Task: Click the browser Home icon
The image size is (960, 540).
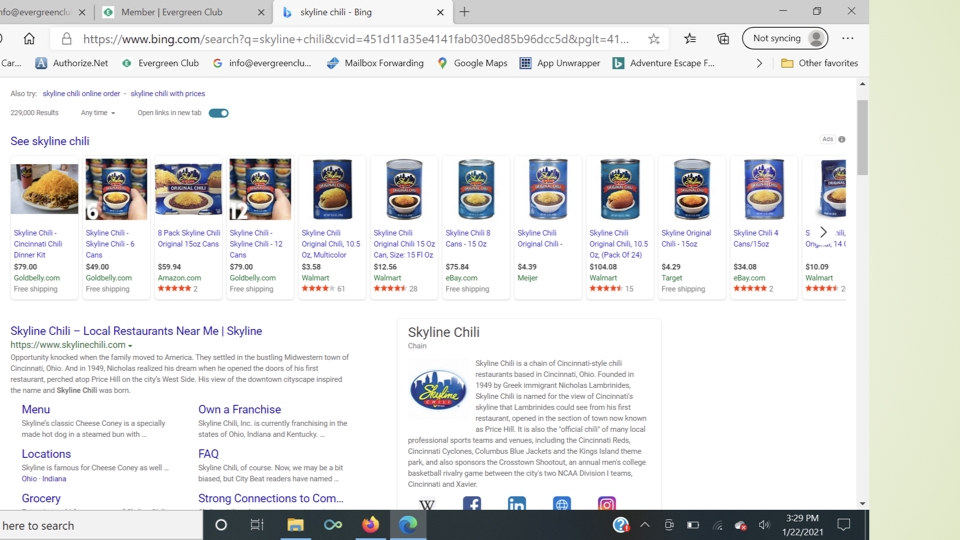Action: click(29, 39)
